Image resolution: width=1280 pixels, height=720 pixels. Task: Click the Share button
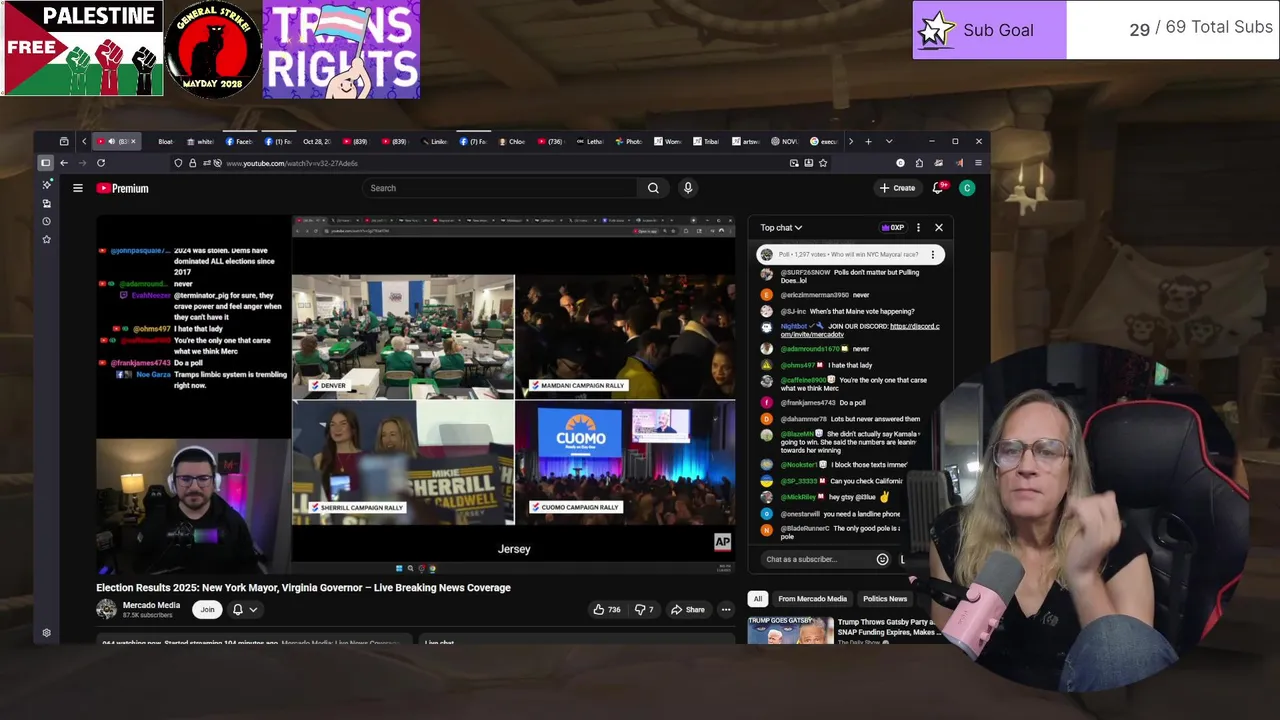[x=688, y=609]
